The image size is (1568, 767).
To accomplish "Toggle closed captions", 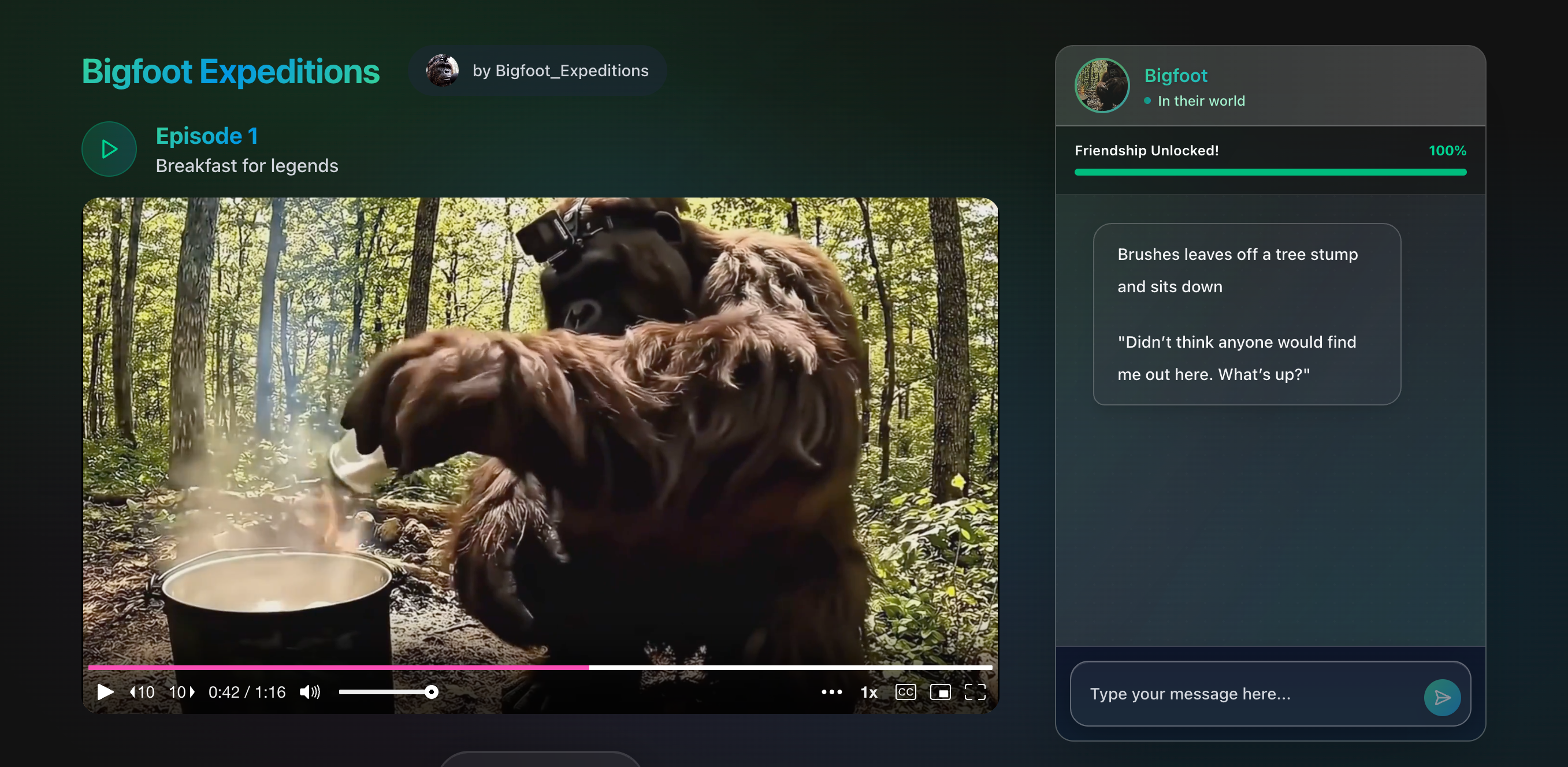I will pyautogui.click(x=905, y=692).
